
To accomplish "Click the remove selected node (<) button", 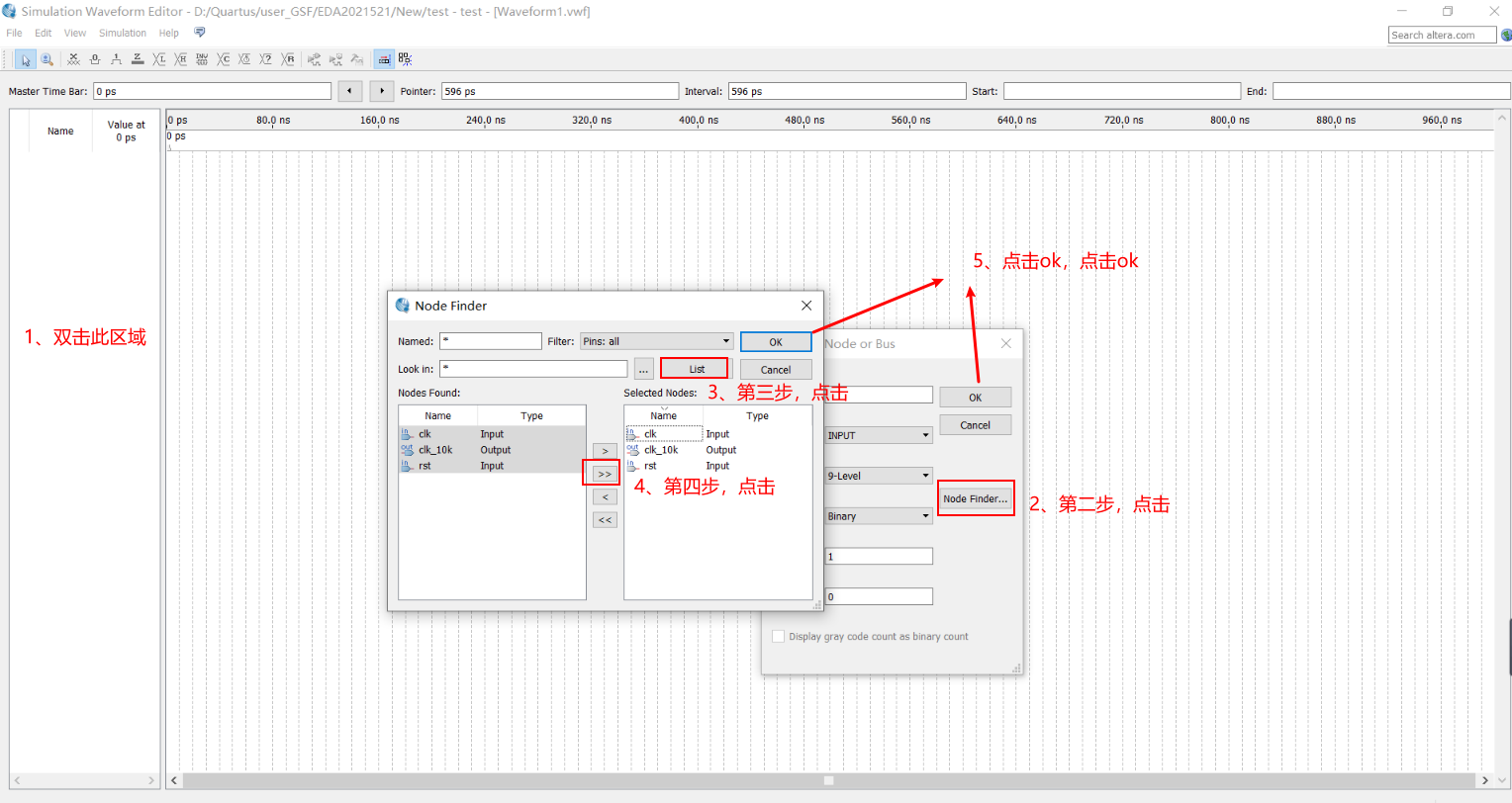I will pos(605,496).
